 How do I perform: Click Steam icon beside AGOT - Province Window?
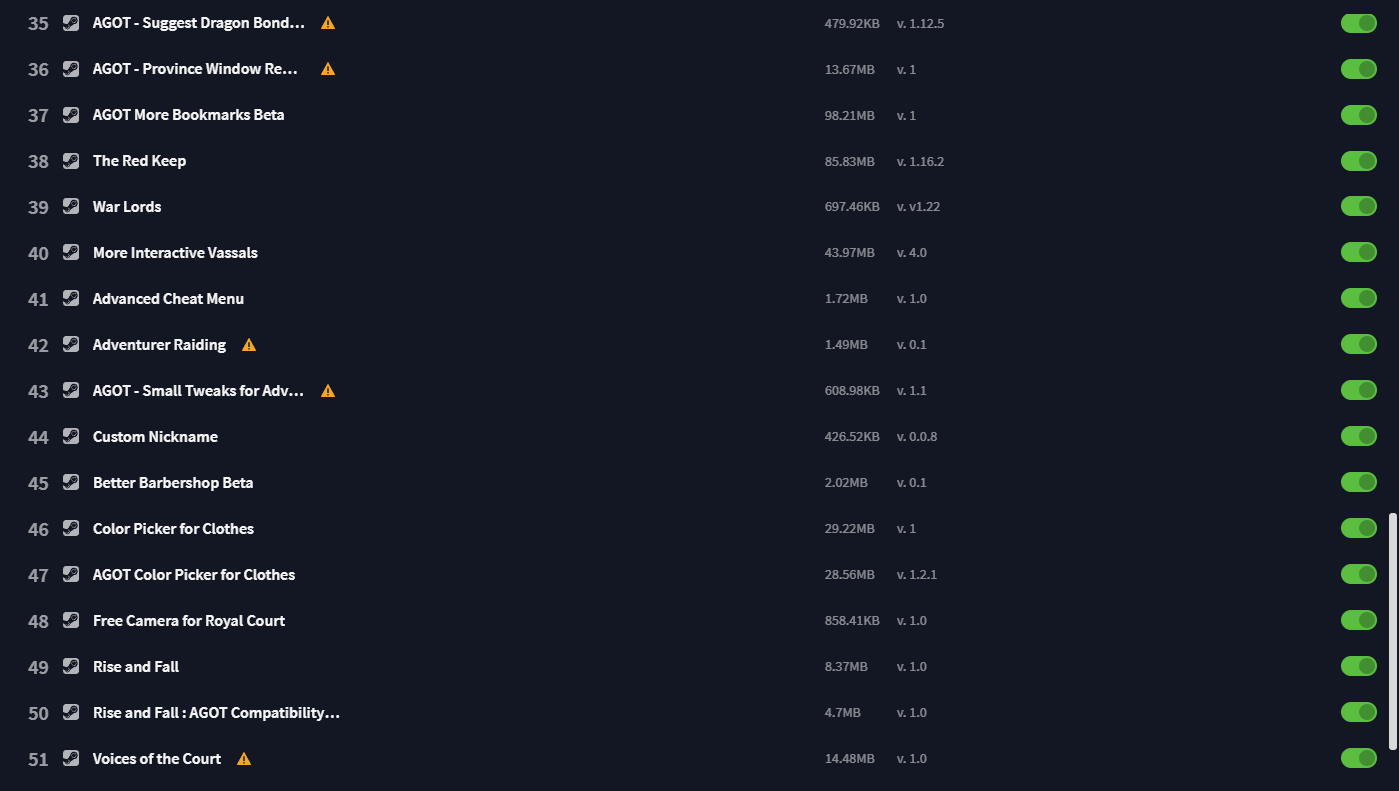point(71,68)
